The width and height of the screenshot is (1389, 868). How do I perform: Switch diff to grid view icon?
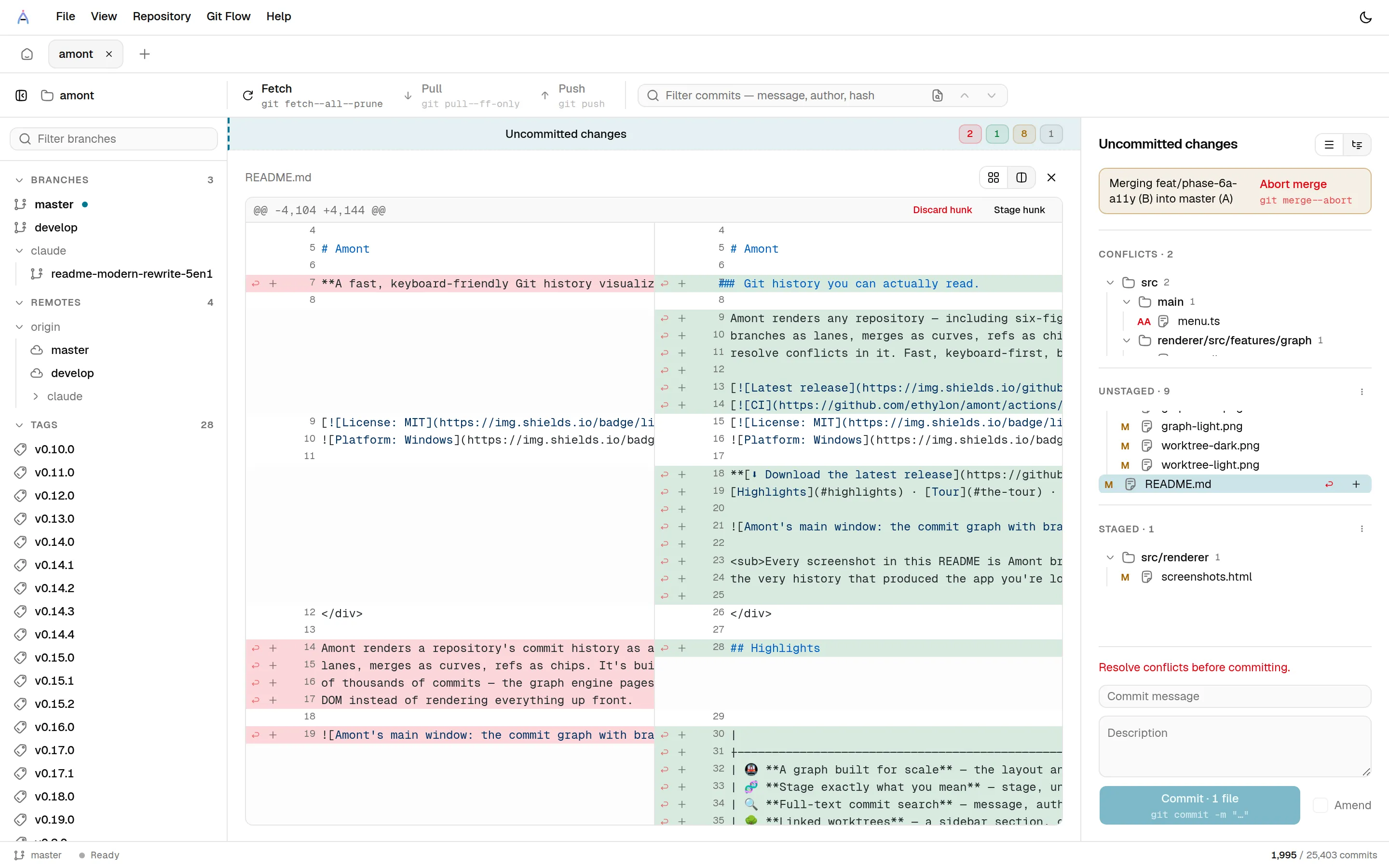click(994, 177)
